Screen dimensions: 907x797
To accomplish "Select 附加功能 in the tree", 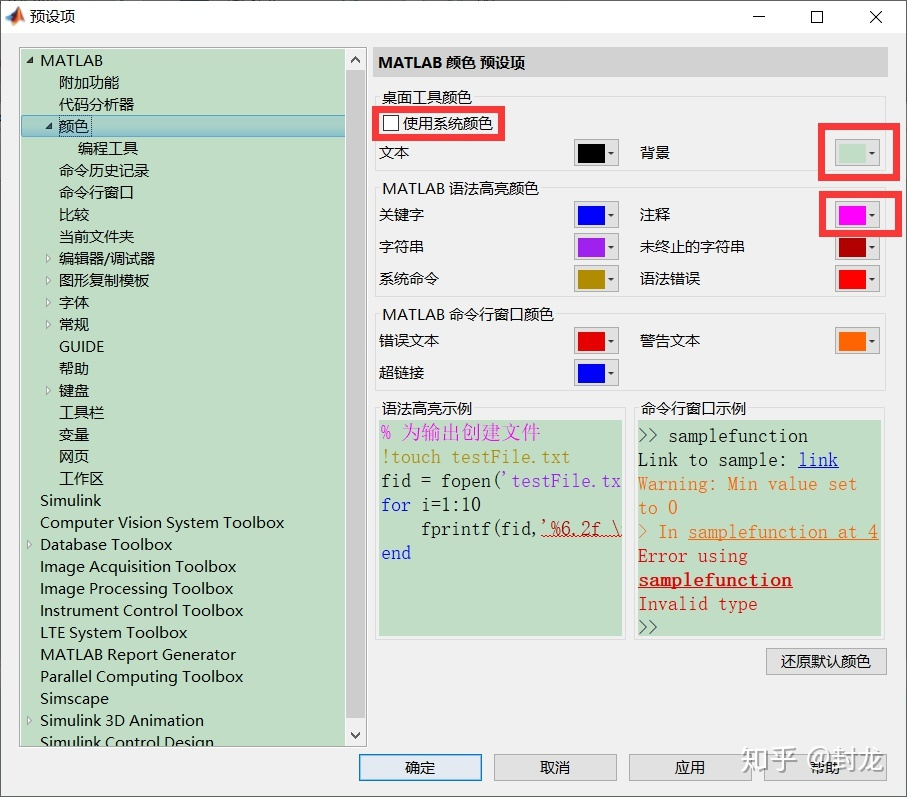I will 89,83.
